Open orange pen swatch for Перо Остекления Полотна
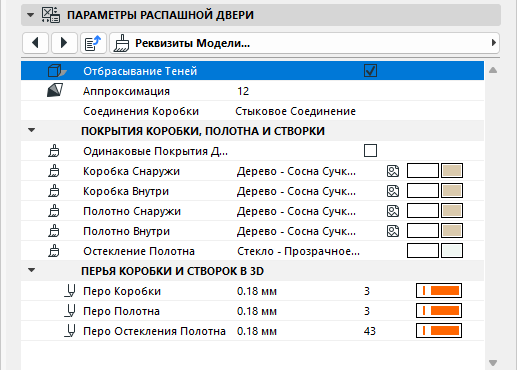The height and width of the screenshot is (370, 517). [439, 331]
